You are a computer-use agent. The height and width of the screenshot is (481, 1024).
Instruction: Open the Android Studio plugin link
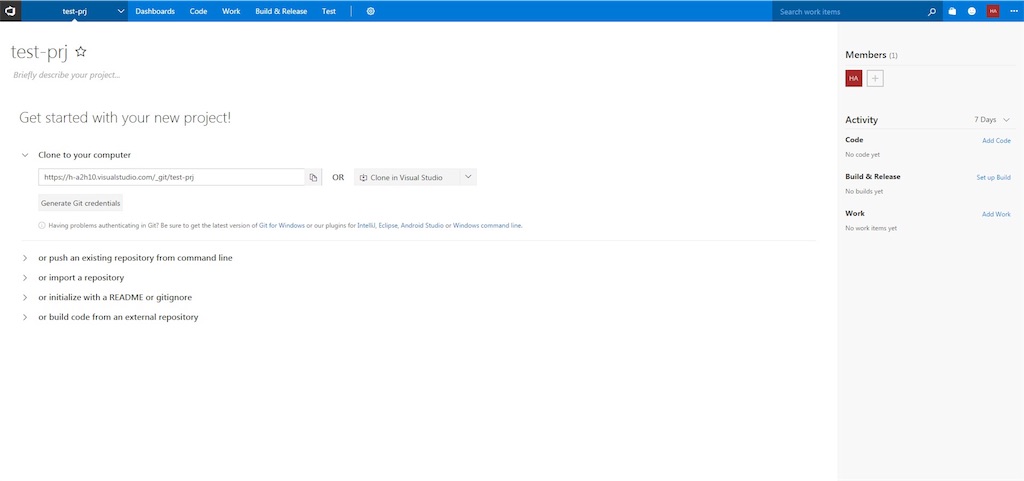pyautogui.click(x=422, y=226)
